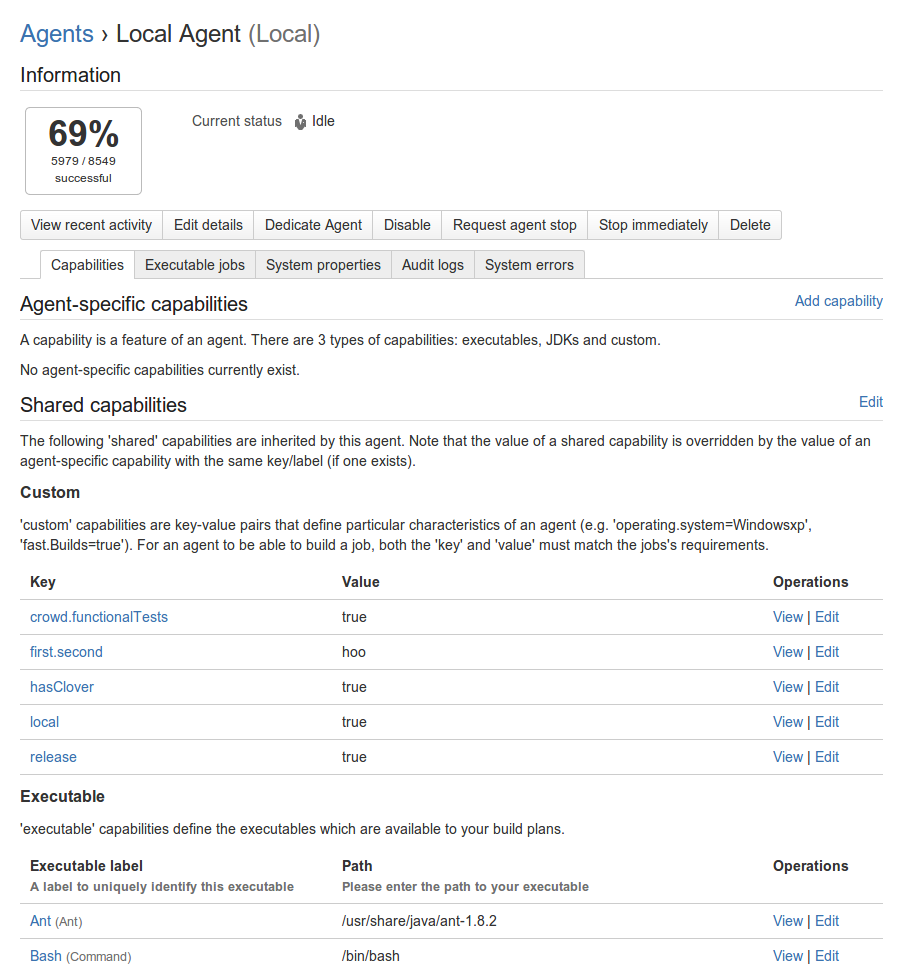
Task: Open the Agents breadcrumb link
Action: tap(57, 34)
